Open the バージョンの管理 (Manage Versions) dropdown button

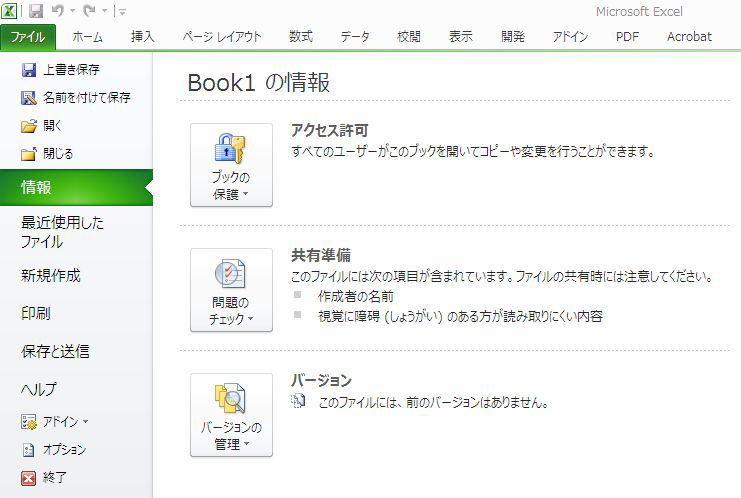231,415
